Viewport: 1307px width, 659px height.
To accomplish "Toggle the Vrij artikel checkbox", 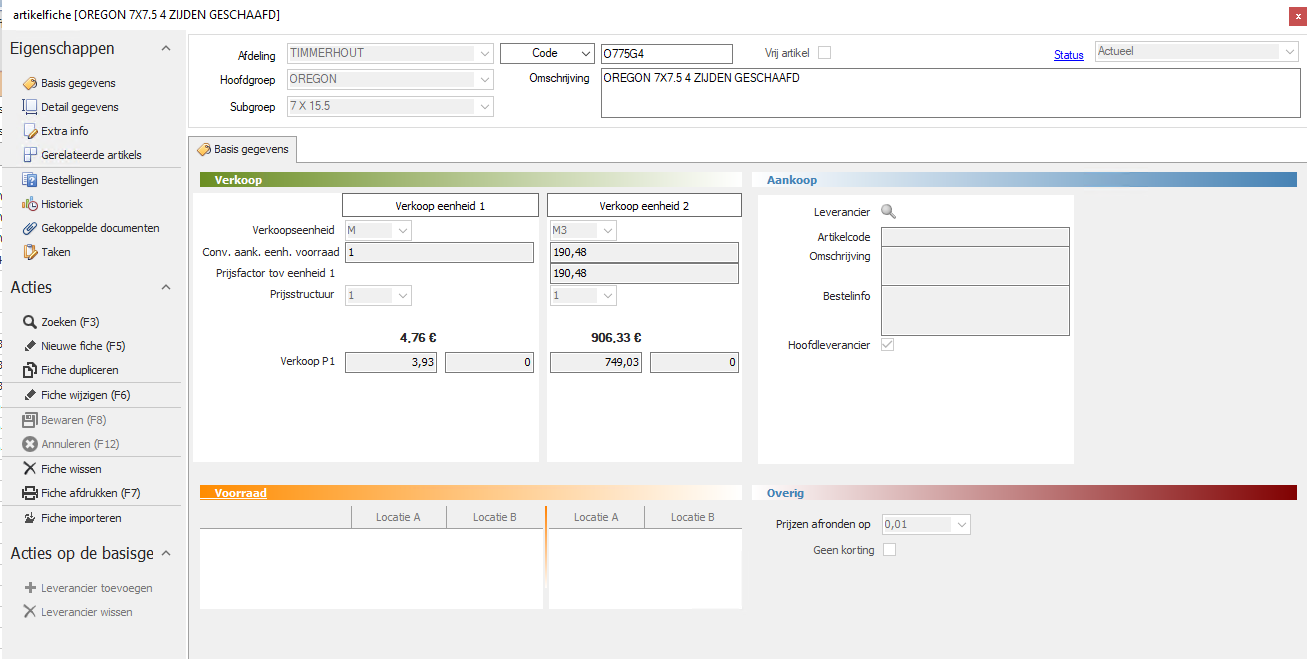I will 824,53.
